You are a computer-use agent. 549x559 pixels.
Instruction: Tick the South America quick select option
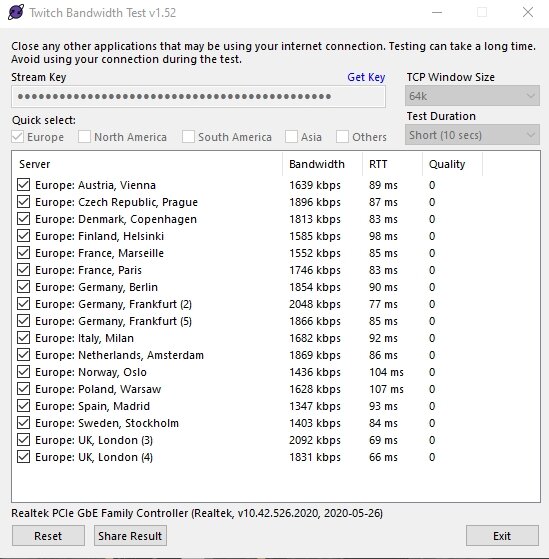pos(188,137)
